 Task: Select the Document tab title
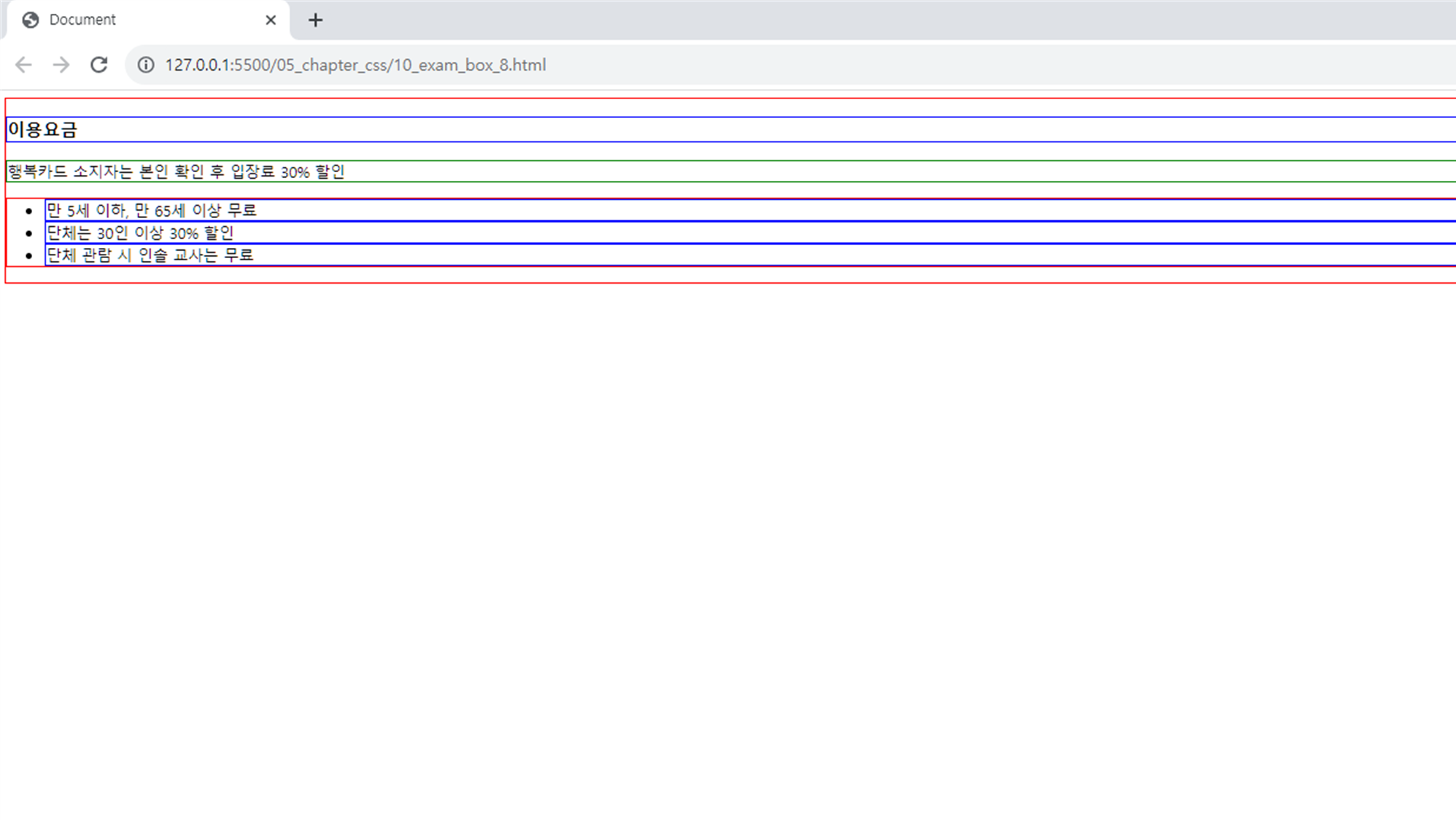(x=82, y=20)
